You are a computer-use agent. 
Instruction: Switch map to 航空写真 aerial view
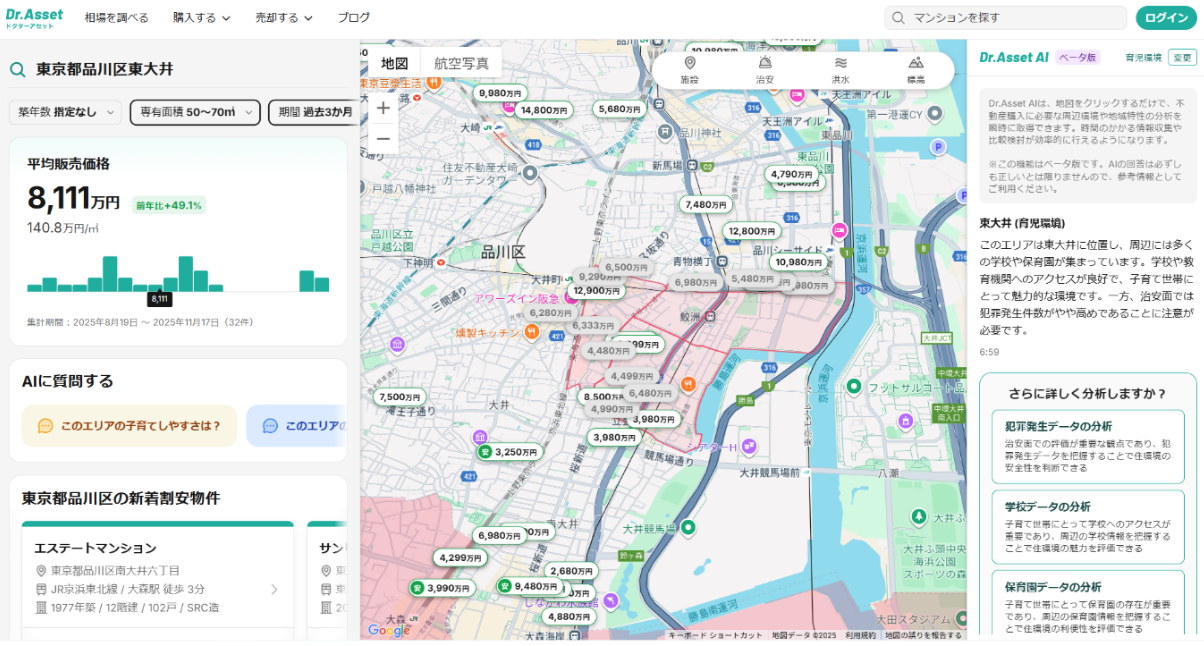461,63
